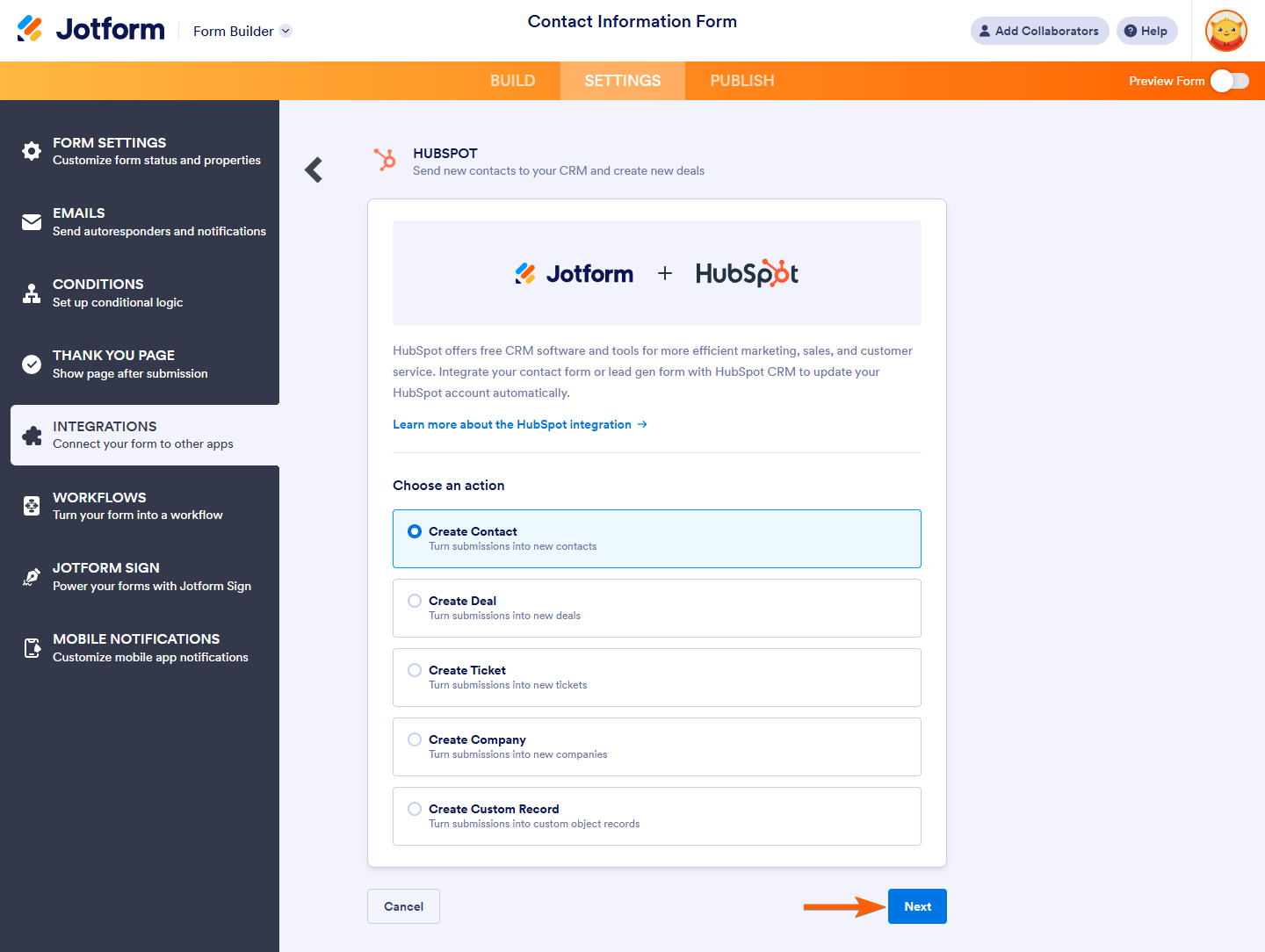Click the Mobile Notifications phone icon
The image size is (1265, 952).
click(32, 648)
